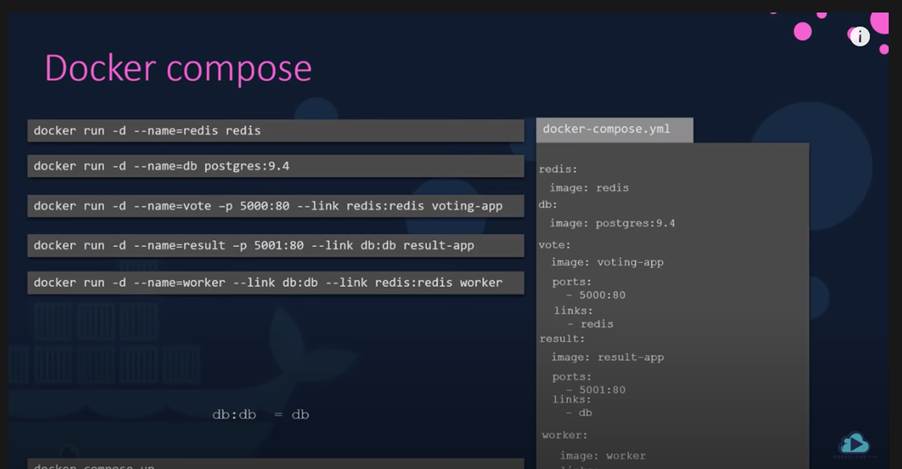Click the 'vote:' service key
Viewport: 902px width, 469px height.
point(555,245)
